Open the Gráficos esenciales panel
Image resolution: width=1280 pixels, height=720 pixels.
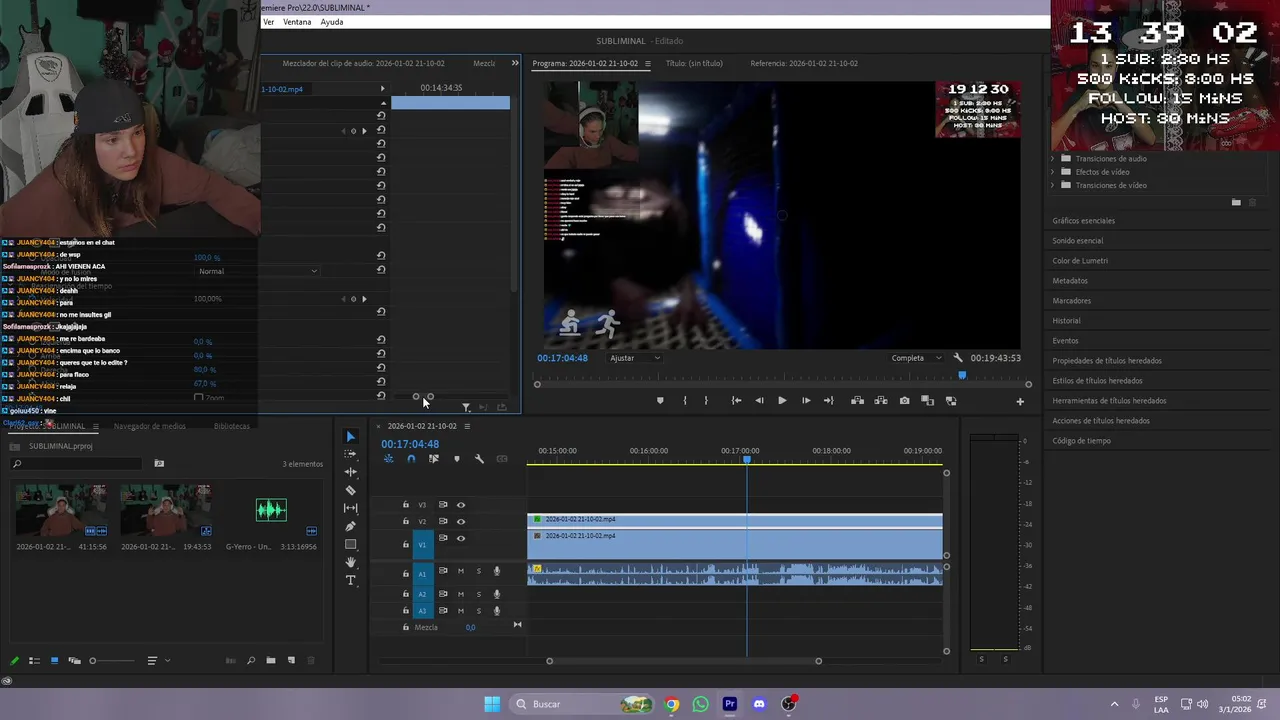1083,221
